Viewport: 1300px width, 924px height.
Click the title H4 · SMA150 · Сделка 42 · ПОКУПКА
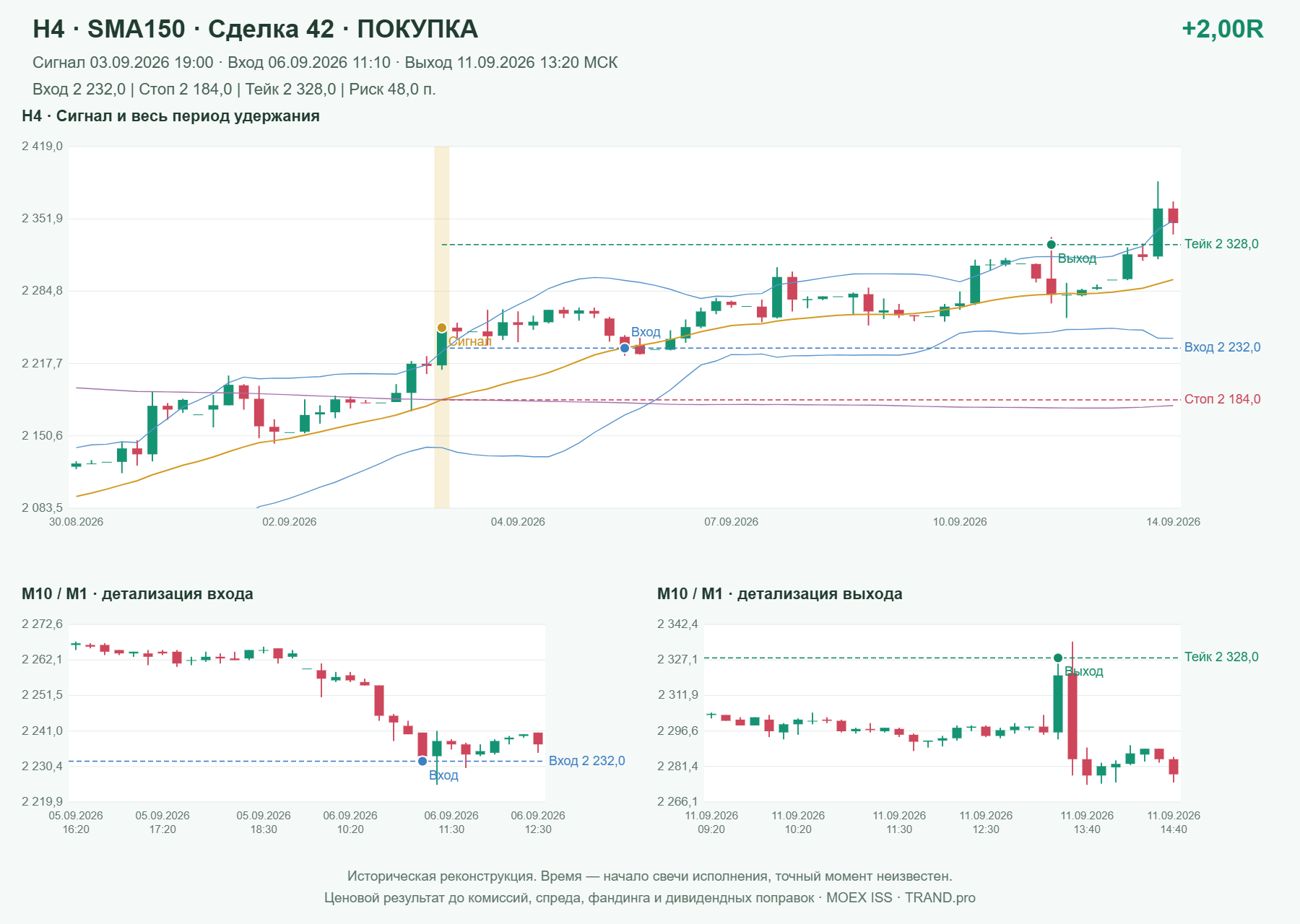point(255,29)
